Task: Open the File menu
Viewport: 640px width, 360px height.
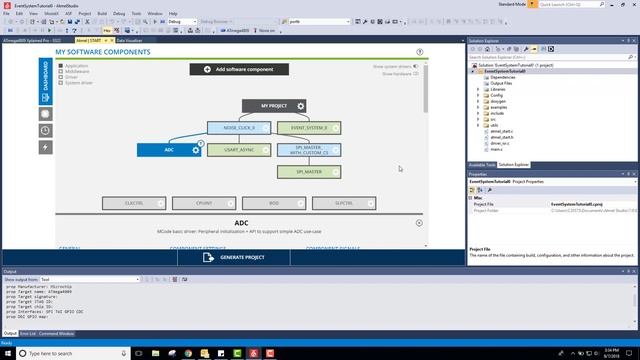Action: tap(6, 13)
